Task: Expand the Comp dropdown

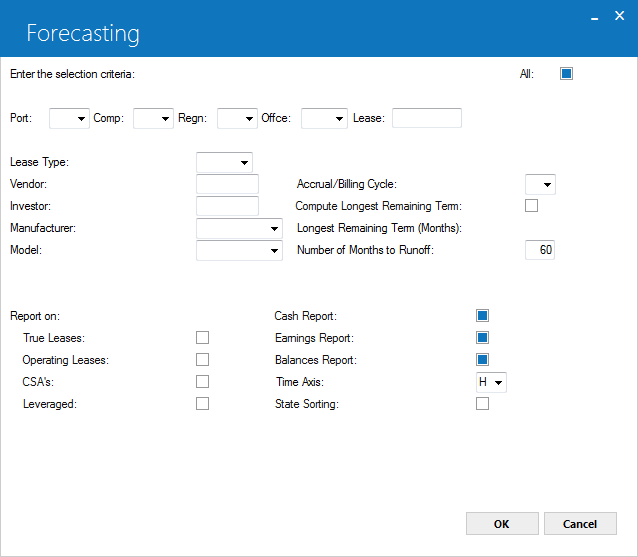Action: [153, 118]
